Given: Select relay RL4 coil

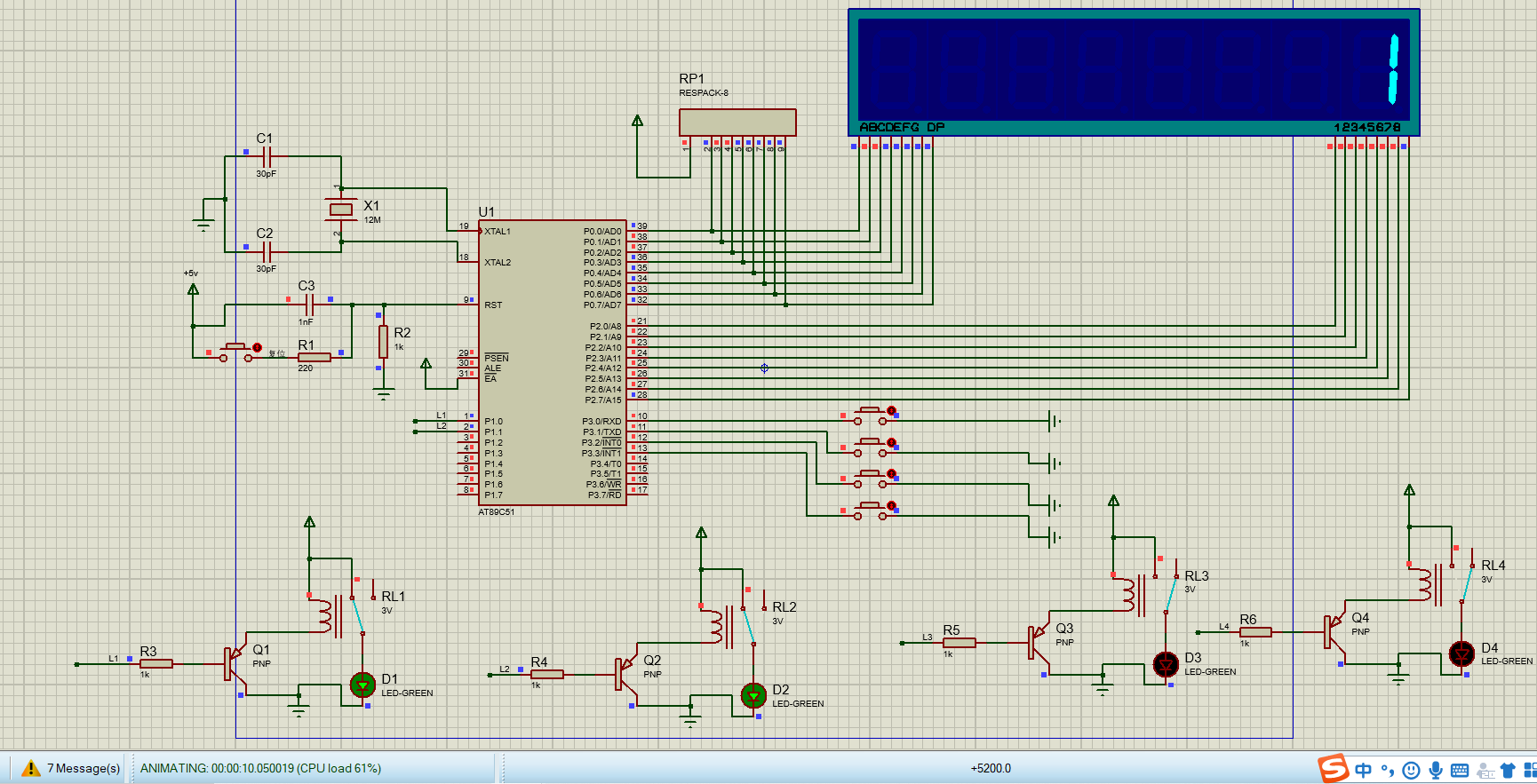Looking at the screenshot, I should [x=1426, y=584].
